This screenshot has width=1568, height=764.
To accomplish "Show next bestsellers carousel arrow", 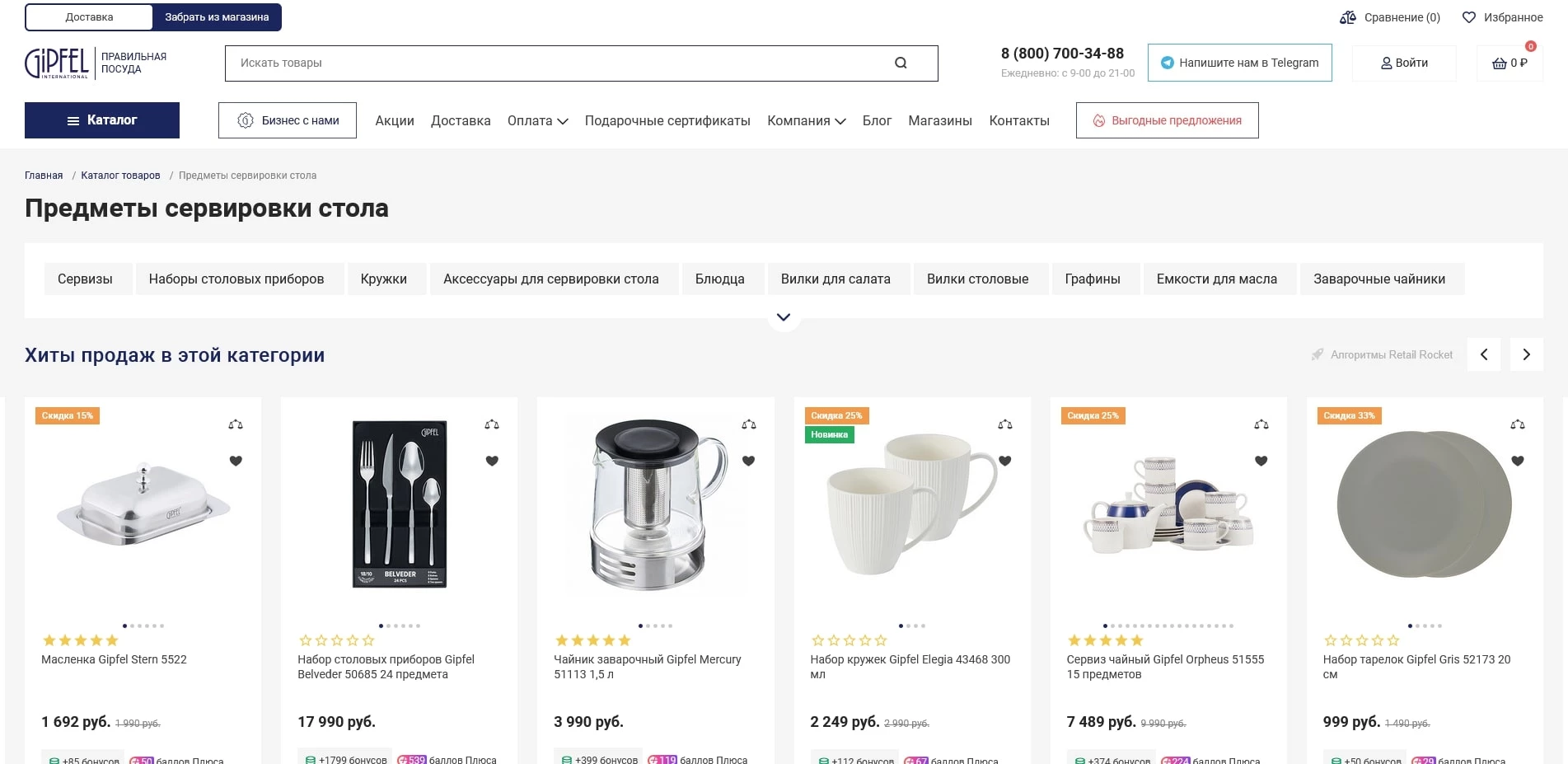I will (x=1526, y=354).
